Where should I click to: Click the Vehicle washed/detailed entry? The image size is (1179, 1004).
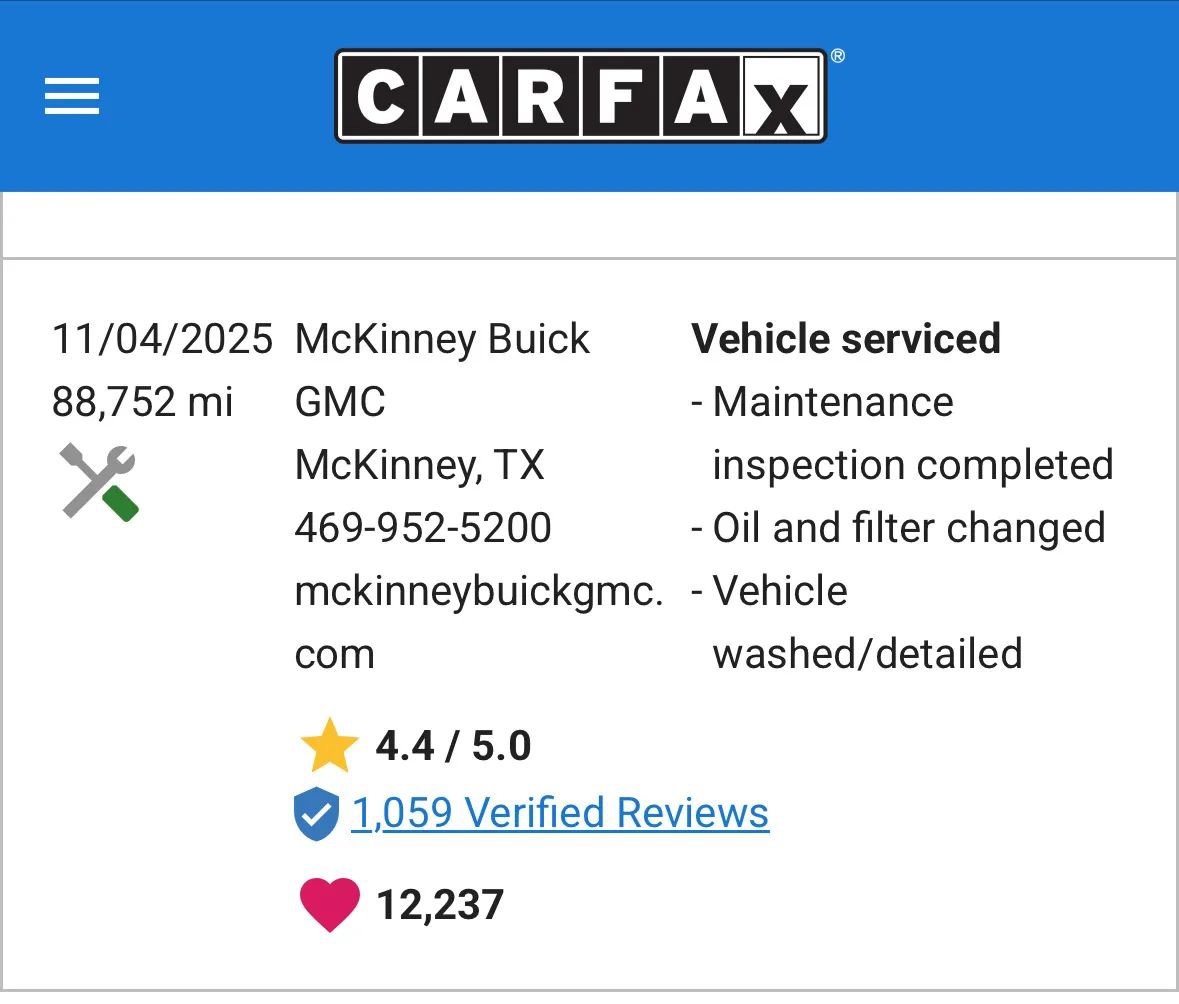click(860, 622)
